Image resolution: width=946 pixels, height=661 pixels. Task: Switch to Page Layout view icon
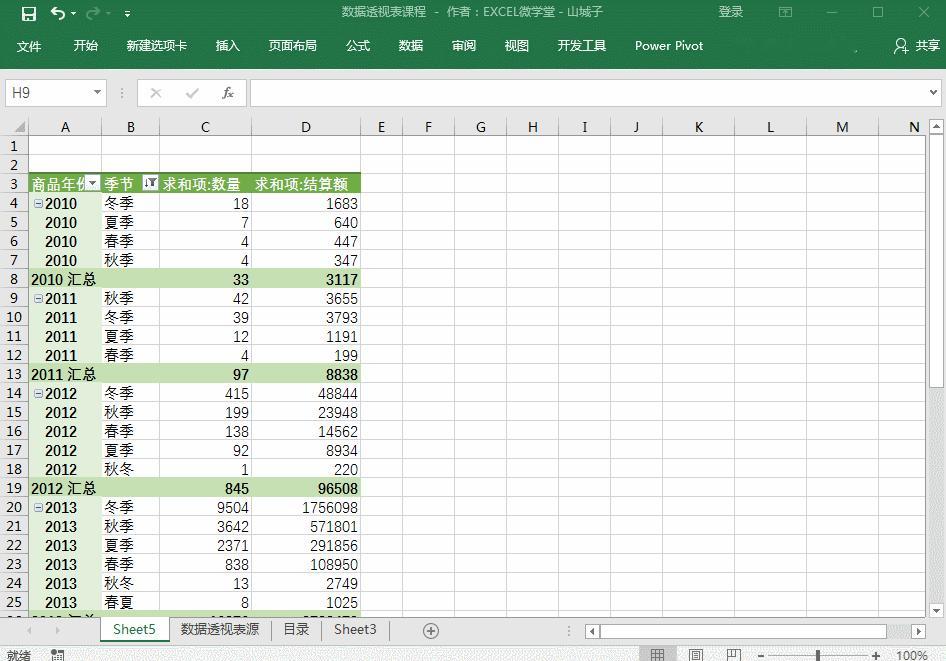click(x=696, y=655)
